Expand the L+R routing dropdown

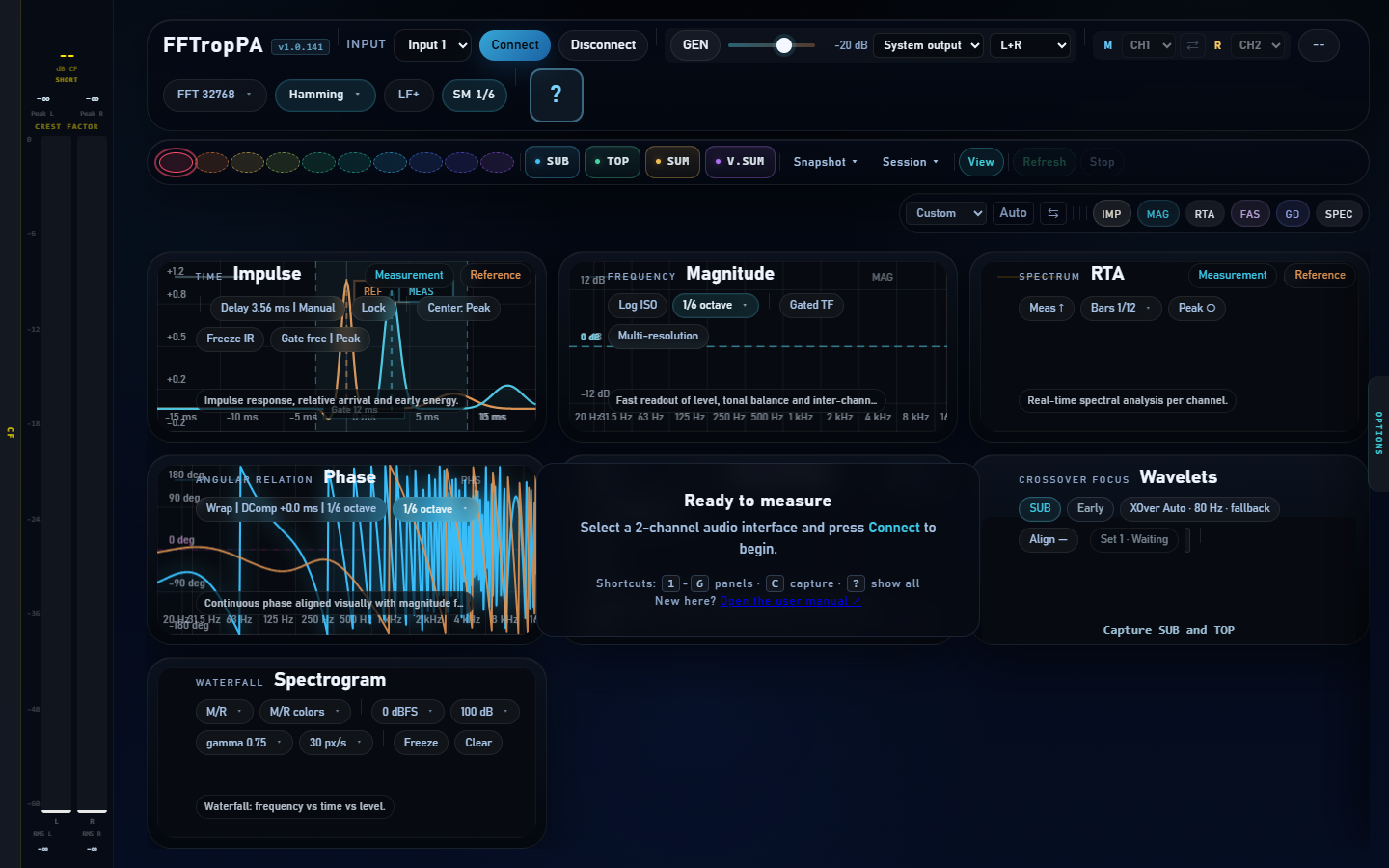pos(1030,45)
